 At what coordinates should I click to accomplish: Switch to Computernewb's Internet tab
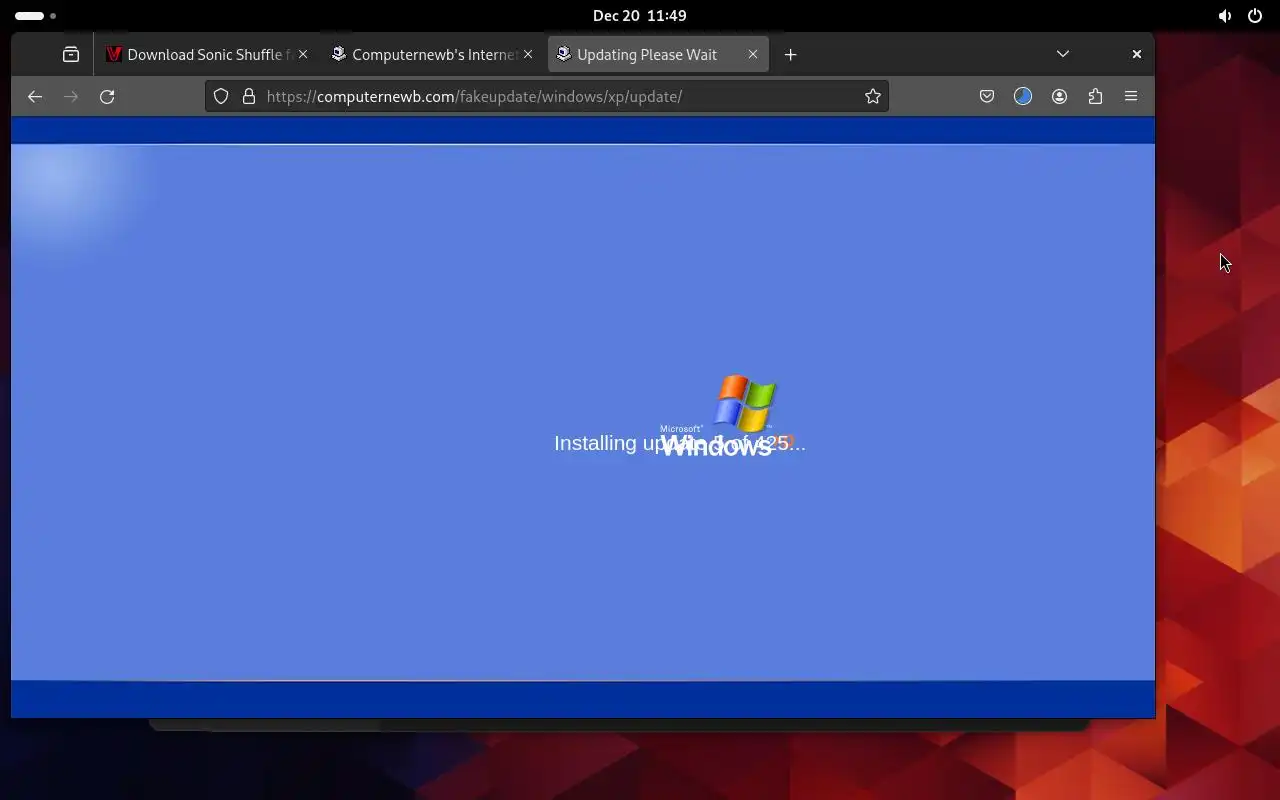click(x=432, y=55)
